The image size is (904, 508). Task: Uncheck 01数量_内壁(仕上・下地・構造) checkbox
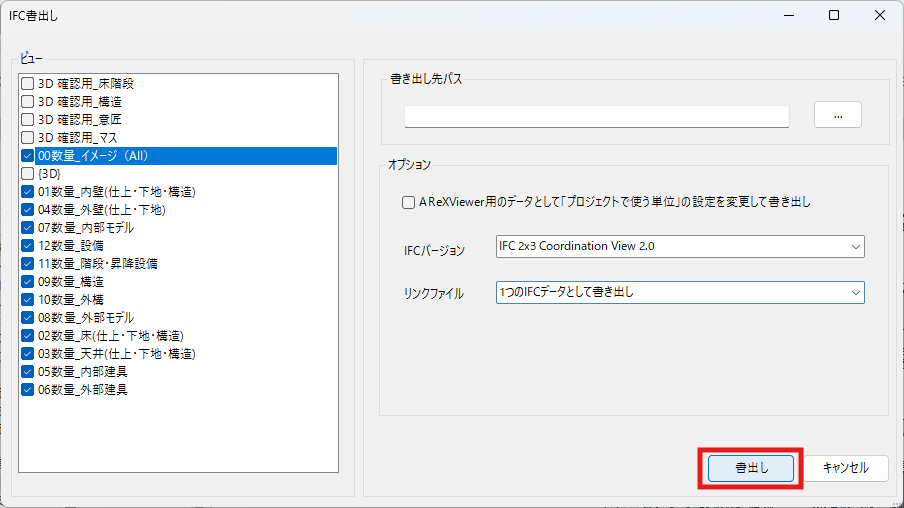click(28, 192)
